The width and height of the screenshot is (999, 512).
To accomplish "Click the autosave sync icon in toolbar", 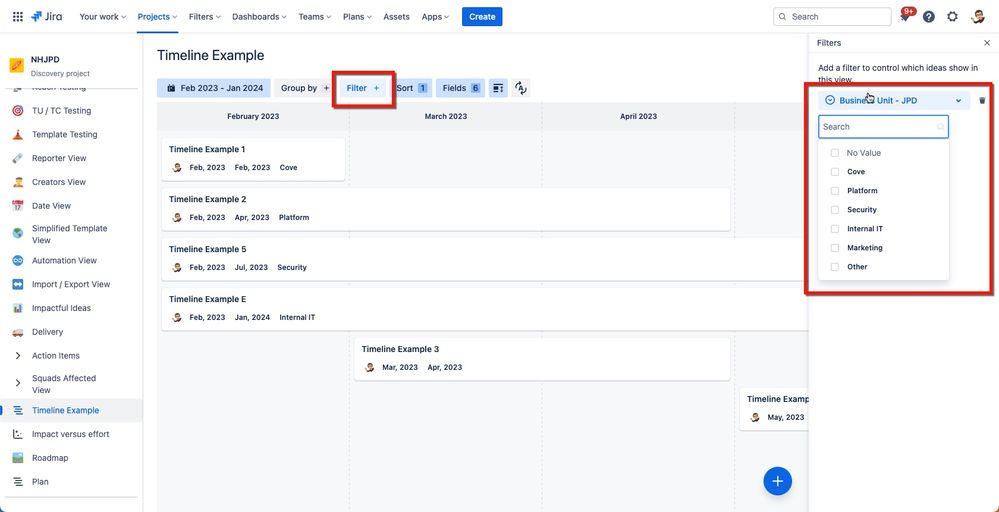I will [521, 88].
